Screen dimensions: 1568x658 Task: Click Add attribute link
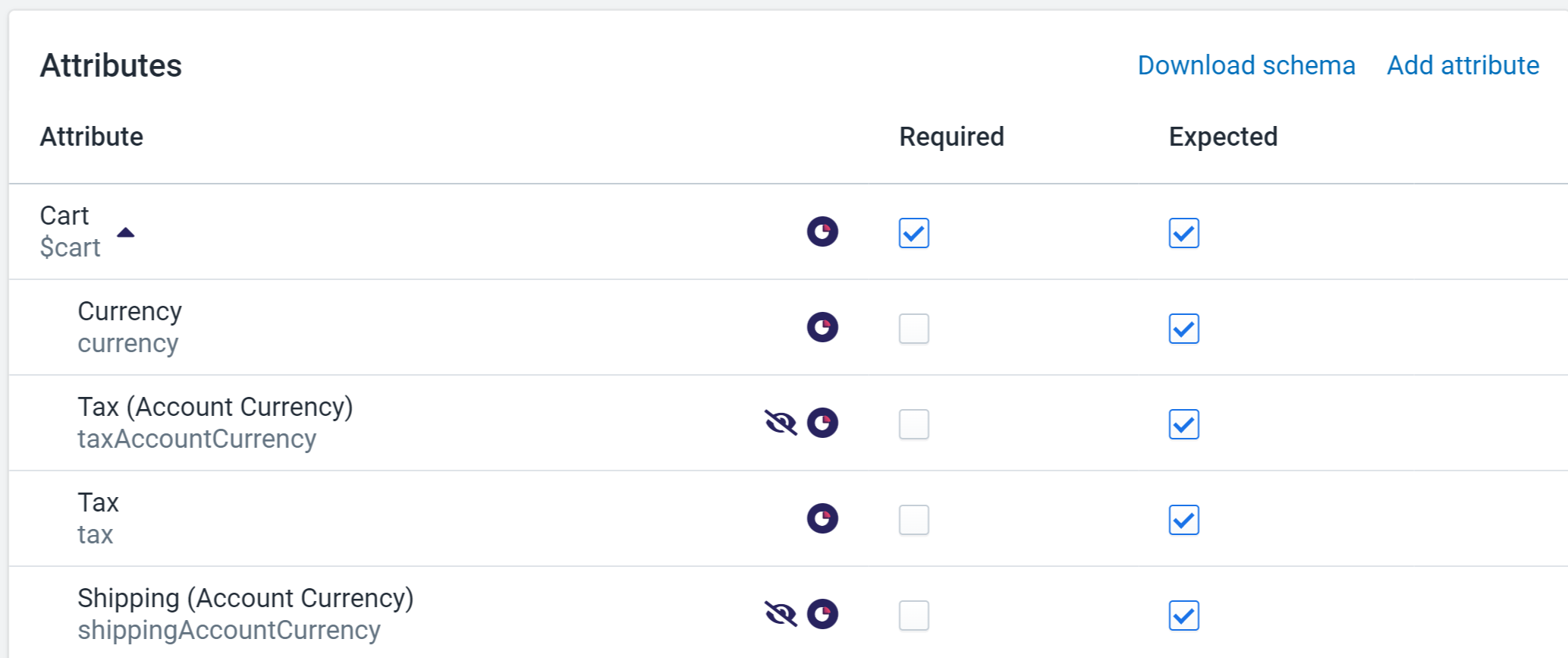[1463, 65]
